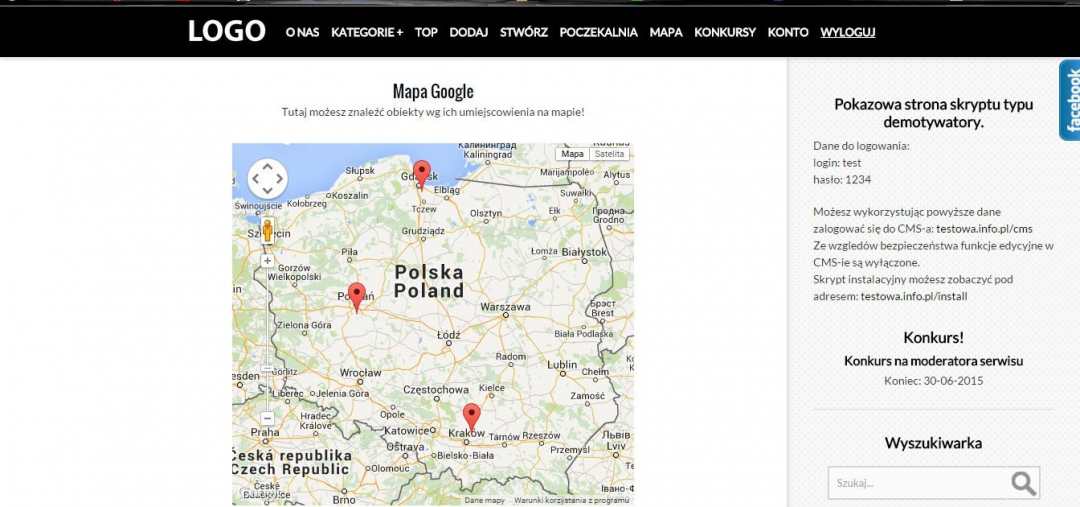Click the WYLOGUJ link

(x=847, y=32)
